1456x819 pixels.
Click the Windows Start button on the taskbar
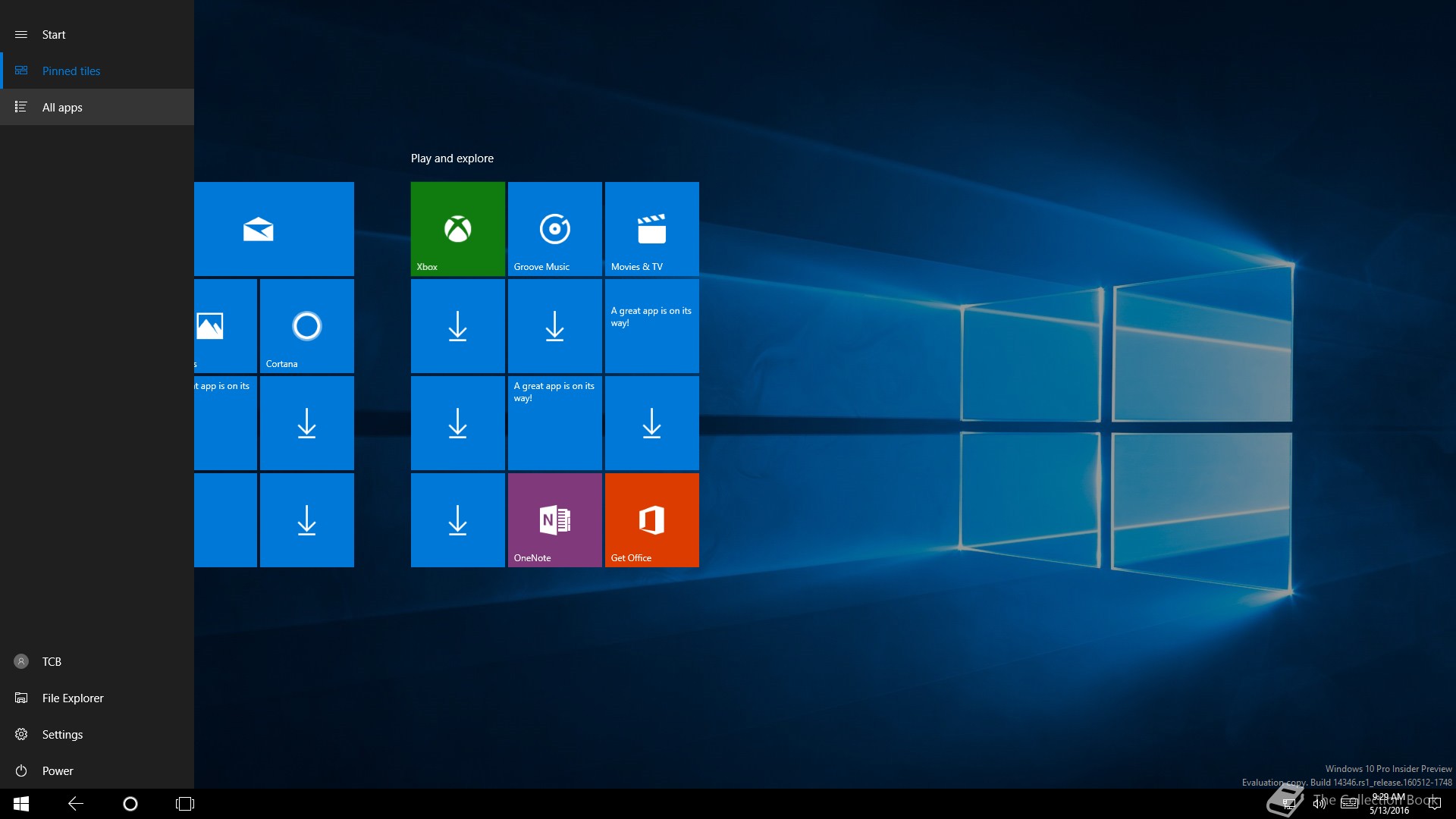21,804
